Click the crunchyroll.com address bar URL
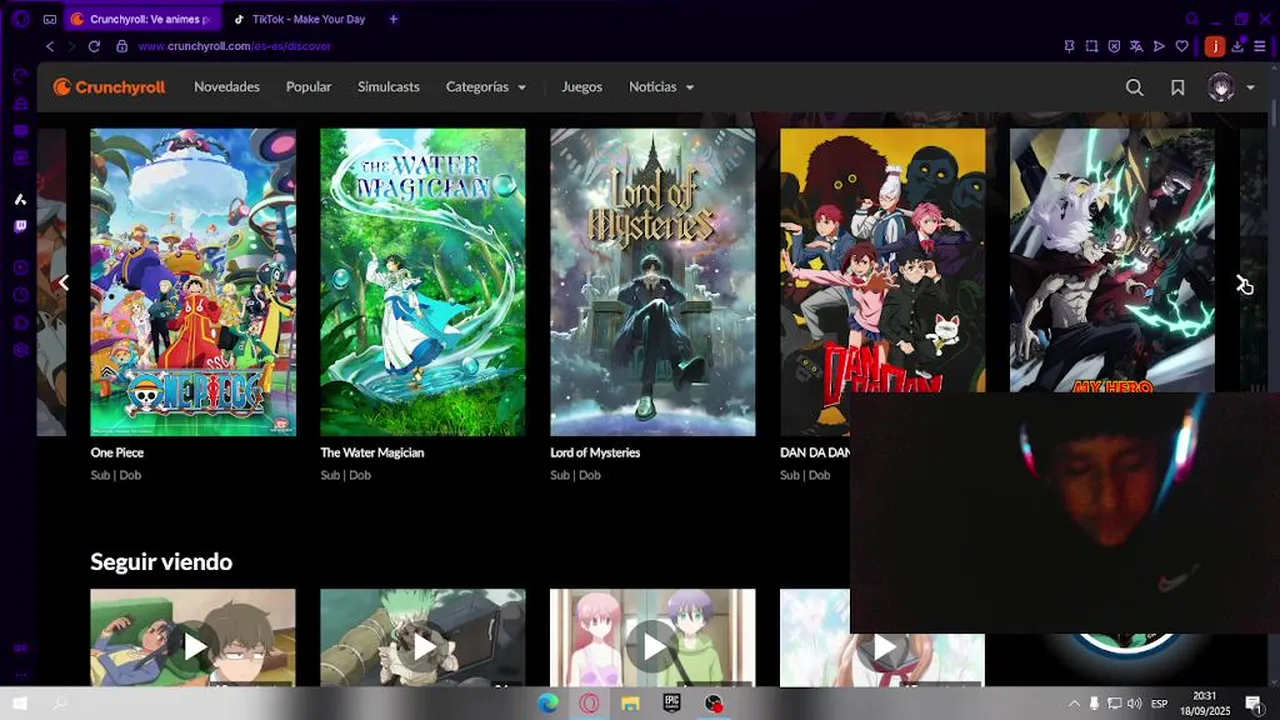The height and width of the screenshot is (720, 1280). 235,46
